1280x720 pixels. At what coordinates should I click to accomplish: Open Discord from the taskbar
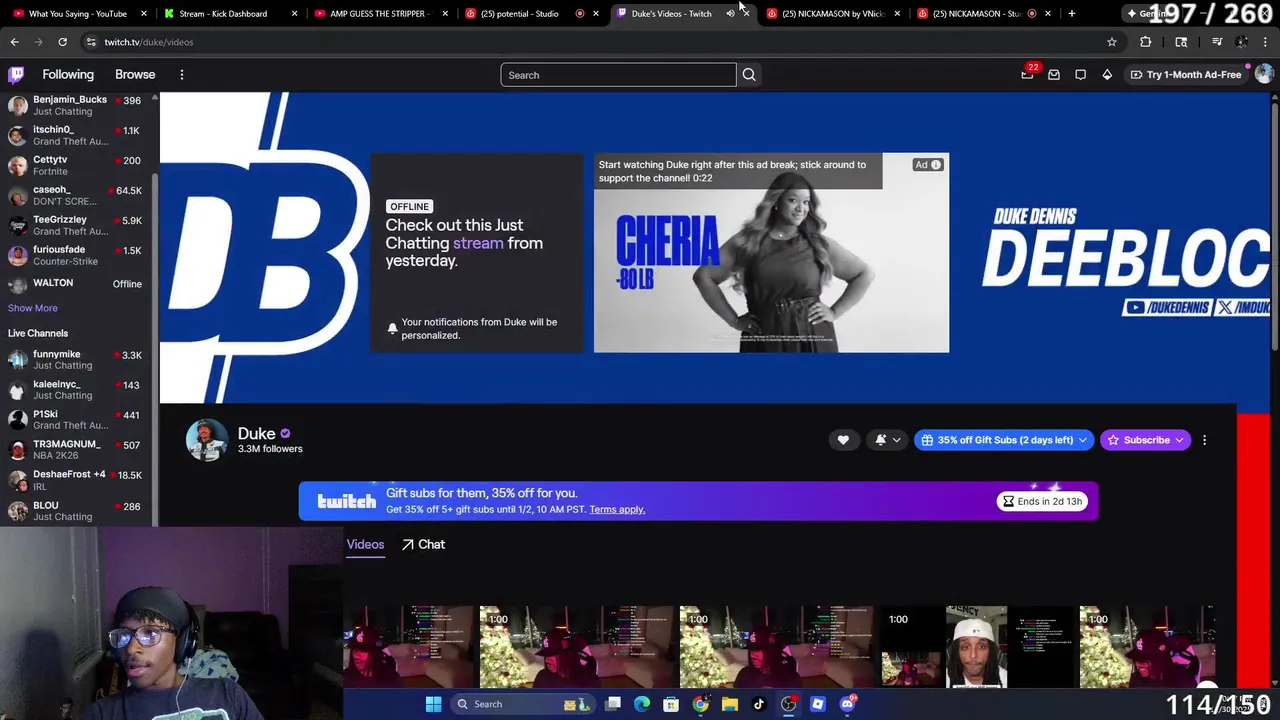(847, 704)
